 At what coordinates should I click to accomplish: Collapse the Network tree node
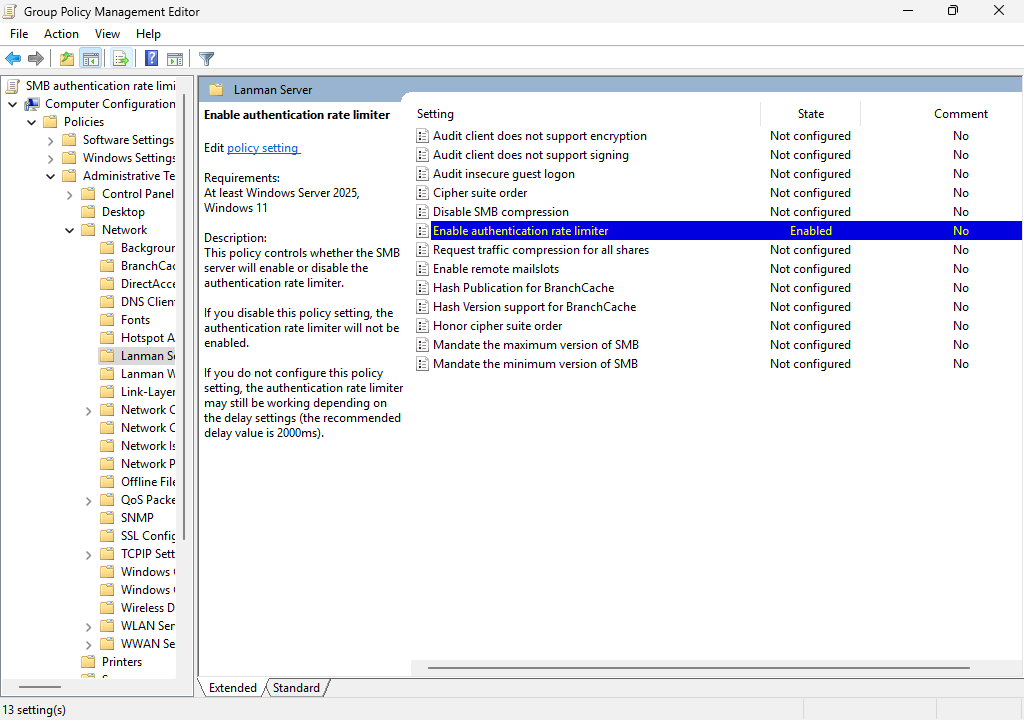click(68, 229)
